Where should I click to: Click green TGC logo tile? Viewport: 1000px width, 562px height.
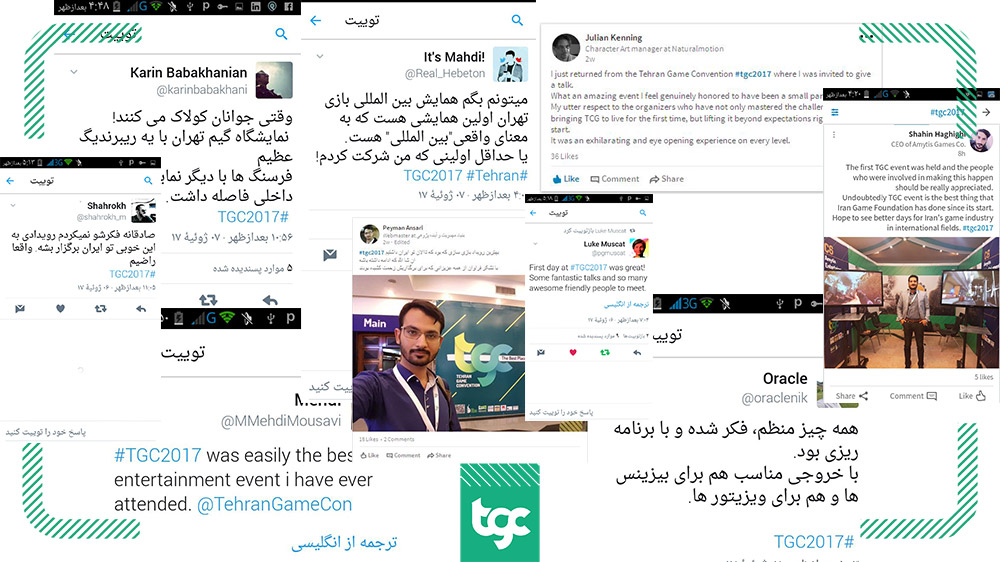(x=500, y=513)
